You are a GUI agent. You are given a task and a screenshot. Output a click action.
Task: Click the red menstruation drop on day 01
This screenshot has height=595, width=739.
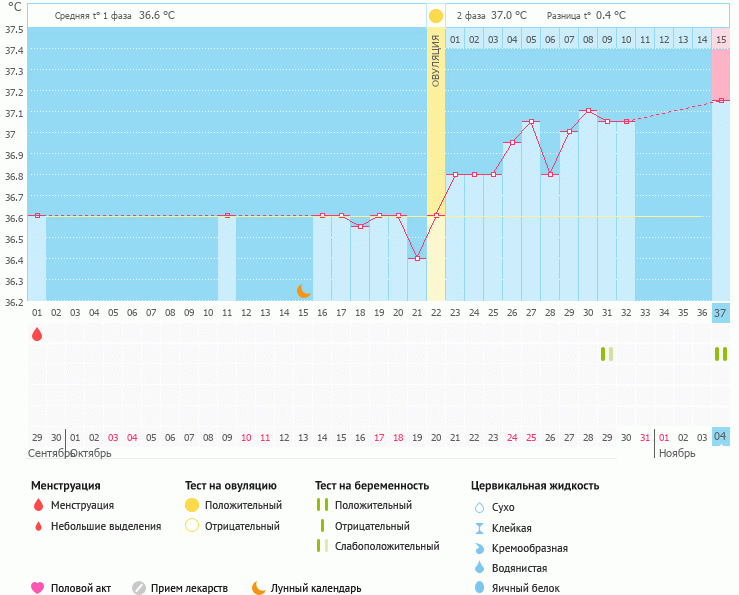click(37, 334)
